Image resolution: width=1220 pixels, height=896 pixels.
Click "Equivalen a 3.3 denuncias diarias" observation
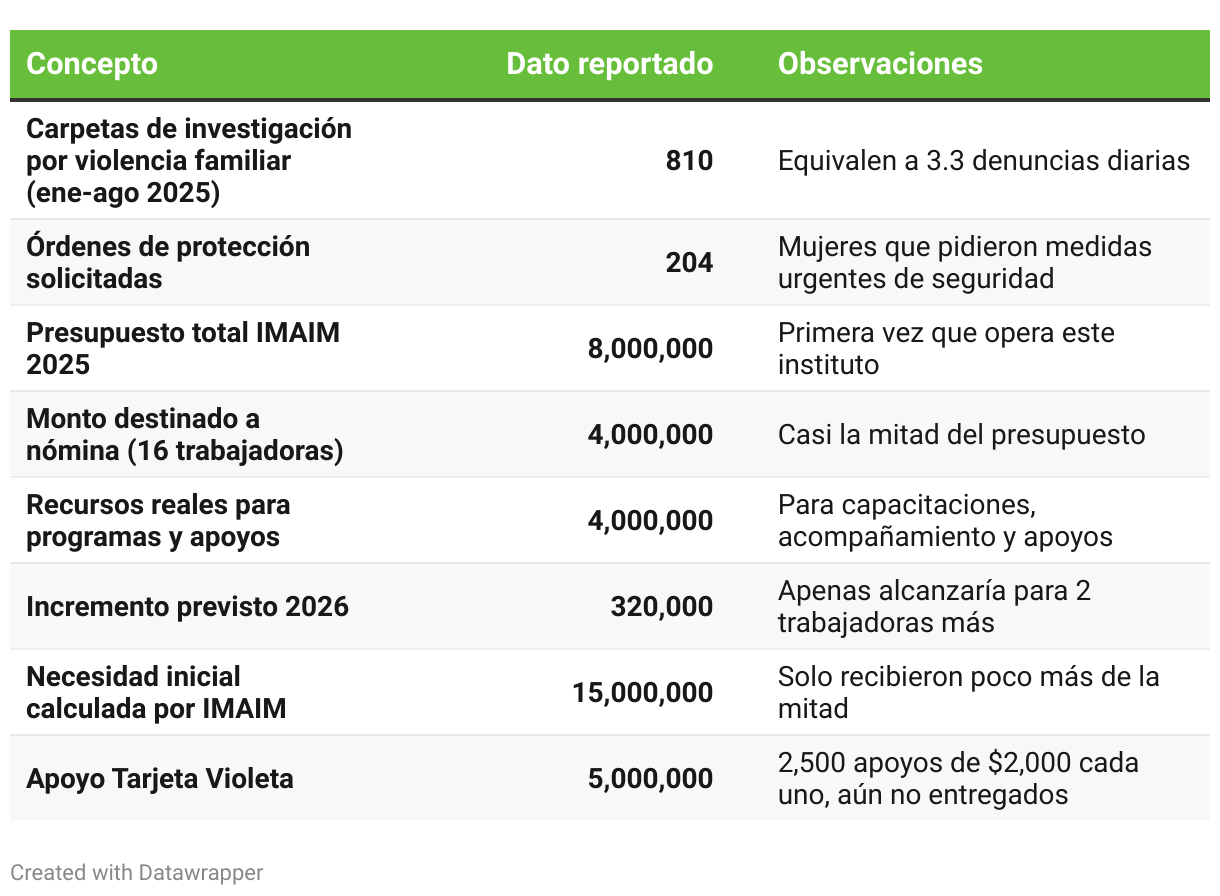coord(984,160)
